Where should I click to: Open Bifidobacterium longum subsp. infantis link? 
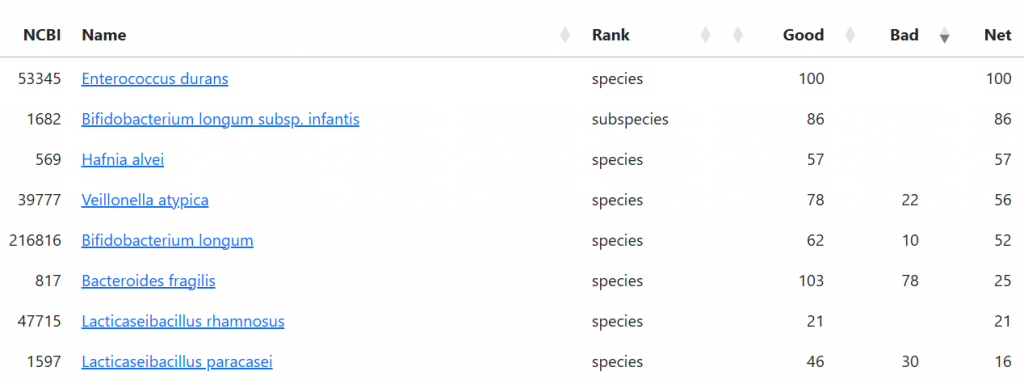[220, 120]
